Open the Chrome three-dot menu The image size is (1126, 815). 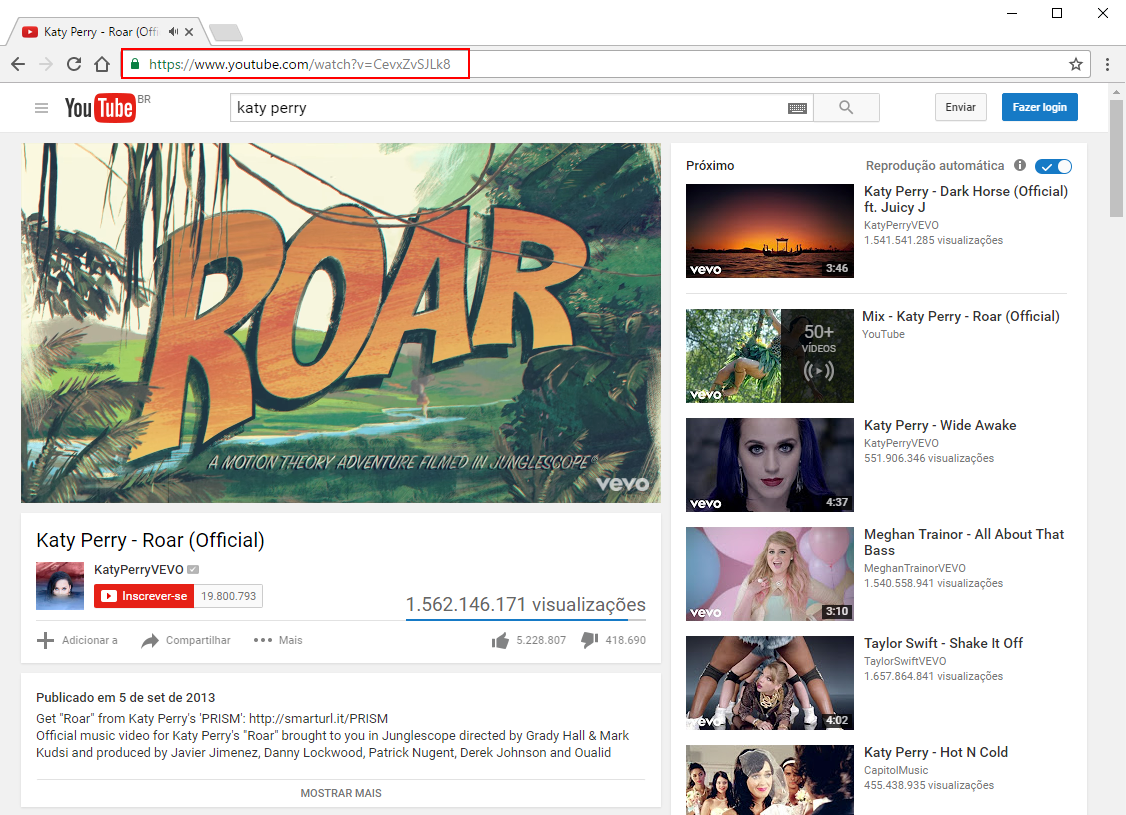point(1107,65)
